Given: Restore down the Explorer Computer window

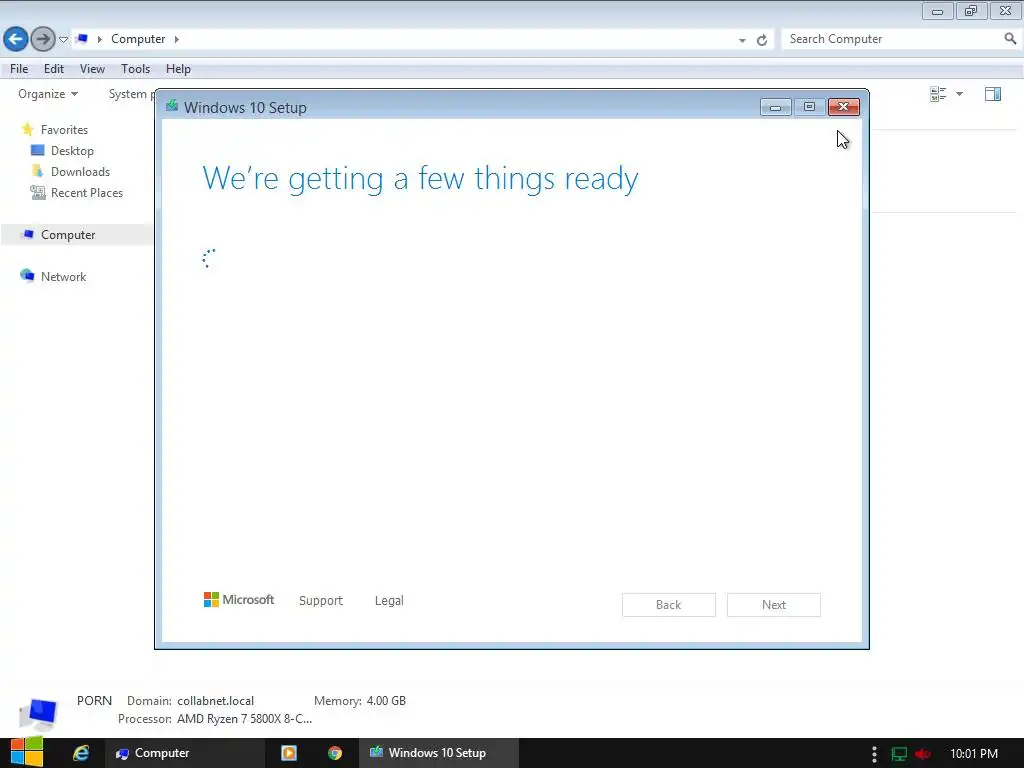Looking at the screenshot, I should [x=971, y=10].
